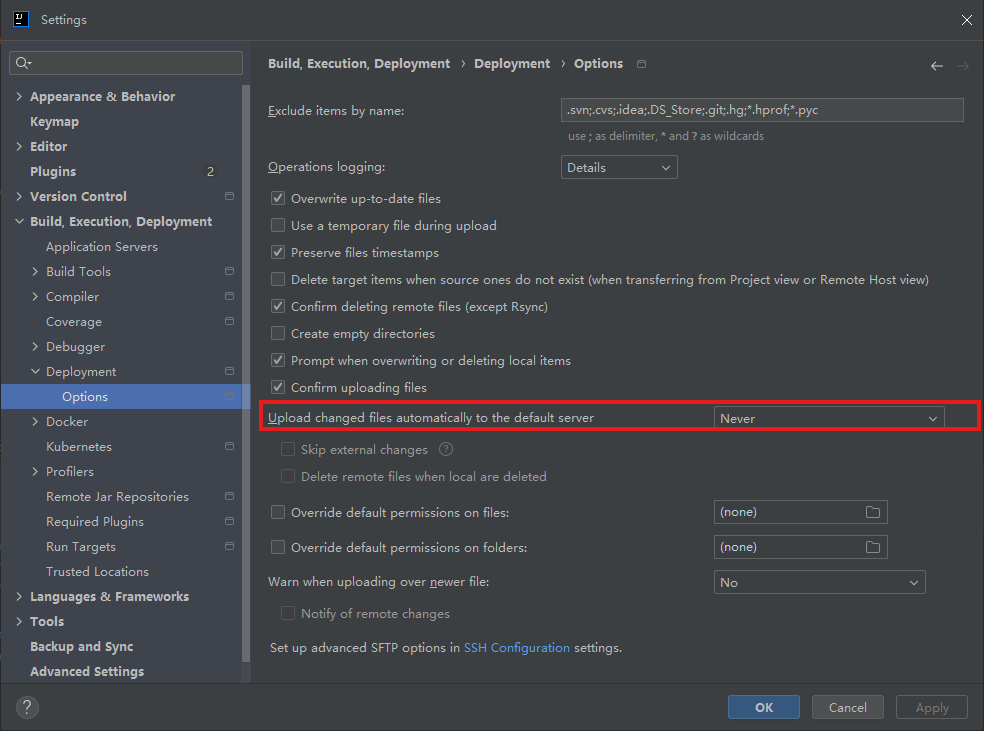Enable Use a temporary file during upload

(x=278, y=226)
